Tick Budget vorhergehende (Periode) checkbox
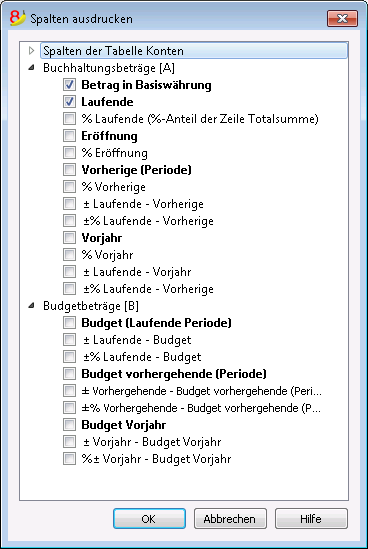Image resolution: width=368 pixels, height=549 pixels. coord(69,374)
